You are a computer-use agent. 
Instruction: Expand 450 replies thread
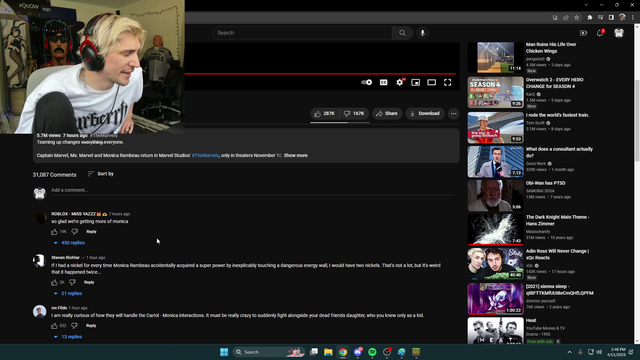(69, 243)
